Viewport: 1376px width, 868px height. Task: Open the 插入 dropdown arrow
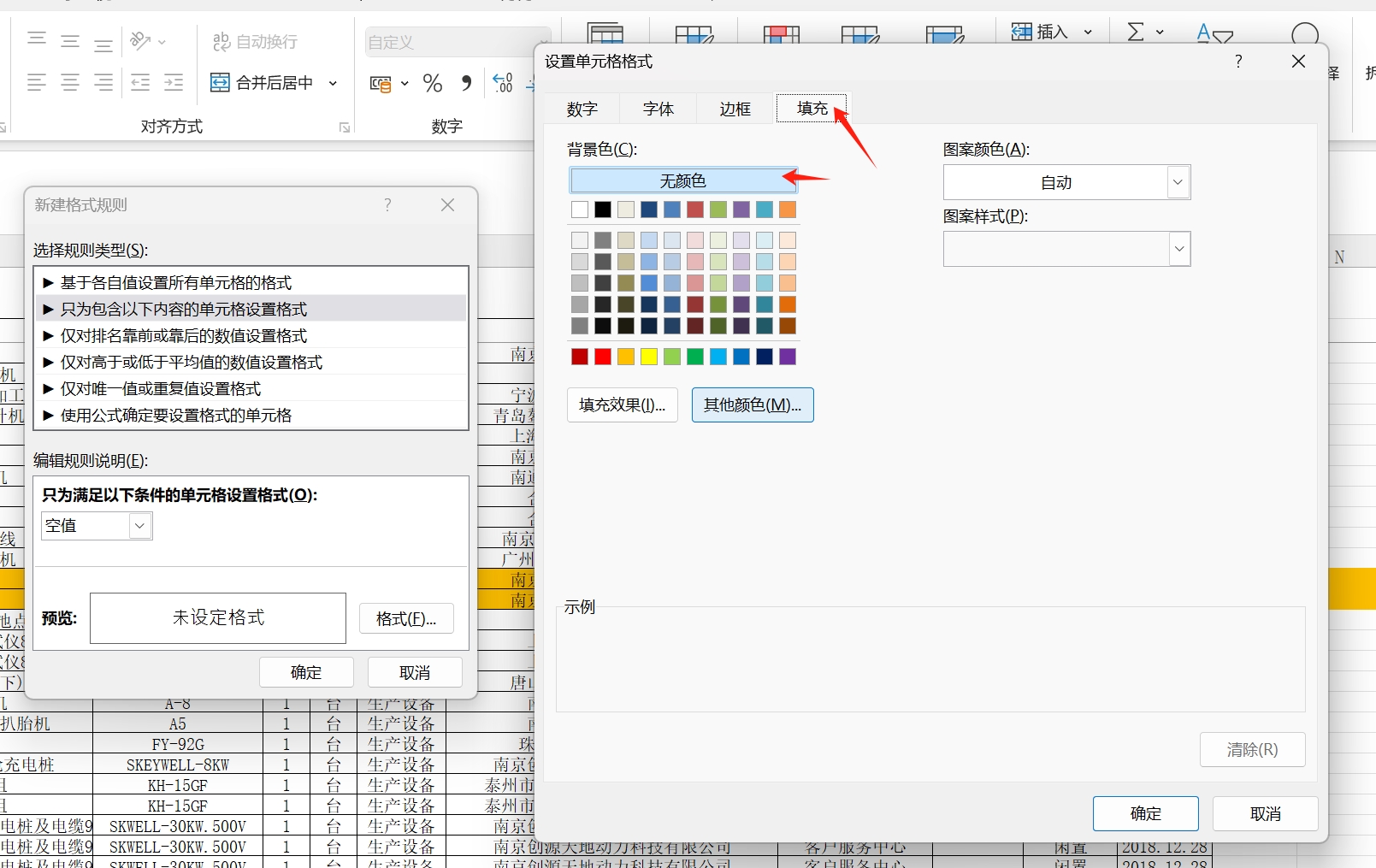[1088, 32]
